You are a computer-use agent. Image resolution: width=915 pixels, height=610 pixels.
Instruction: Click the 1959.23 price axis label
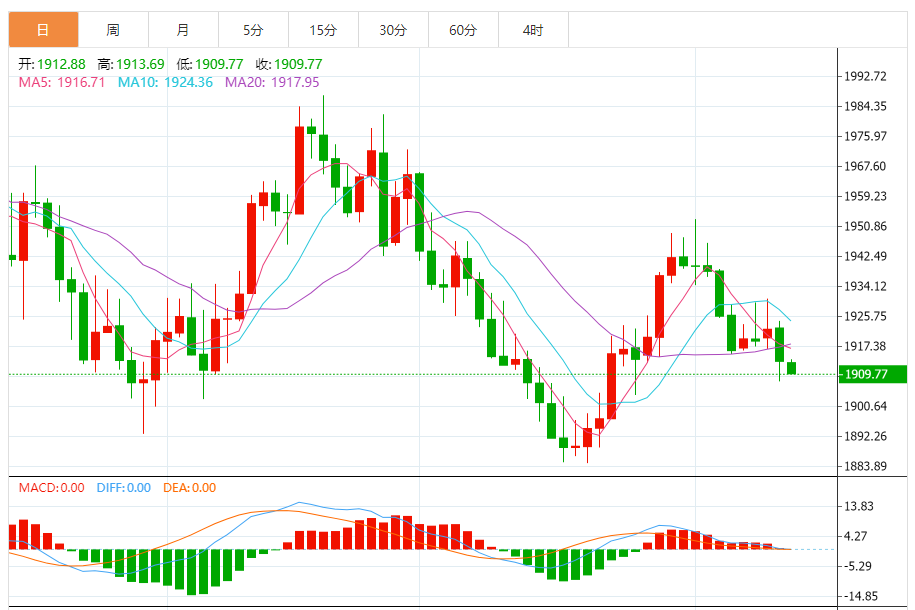click(865, 196)
